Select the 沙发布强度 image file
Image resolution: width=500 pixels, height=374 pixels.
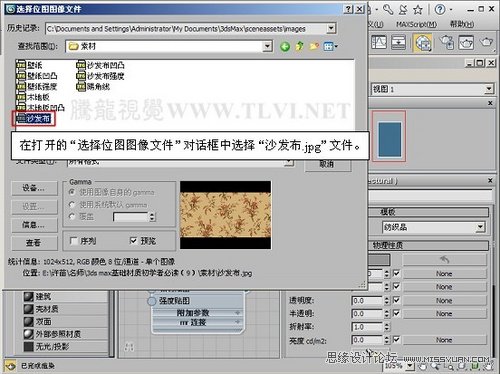[x=101, y=76]
